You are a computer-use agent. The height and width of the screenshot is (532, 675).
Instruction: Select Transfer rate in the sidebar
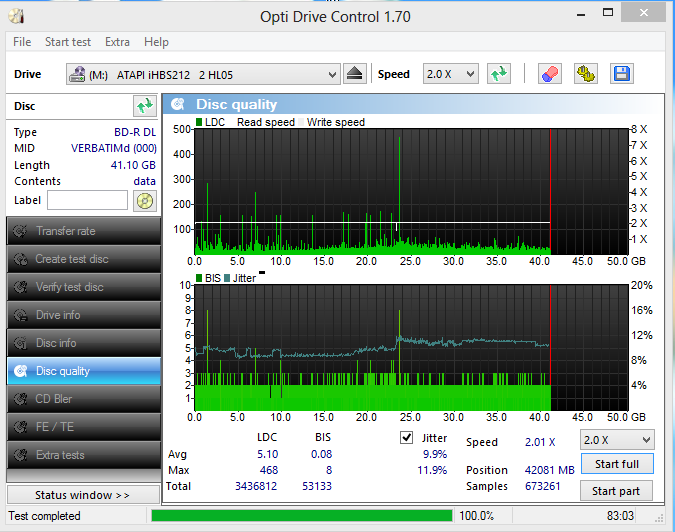pos(83,231)
